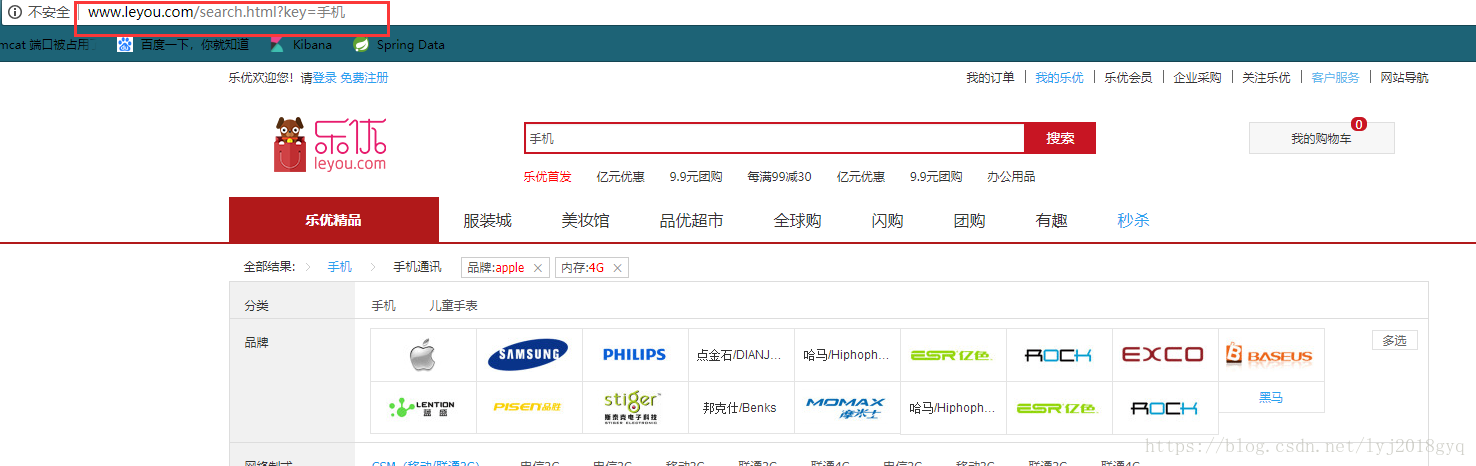Viewport: 1476px width, 466px height.
Task: Click 手机通讯 in the breadcrumb
Action: tap(417, 267)
